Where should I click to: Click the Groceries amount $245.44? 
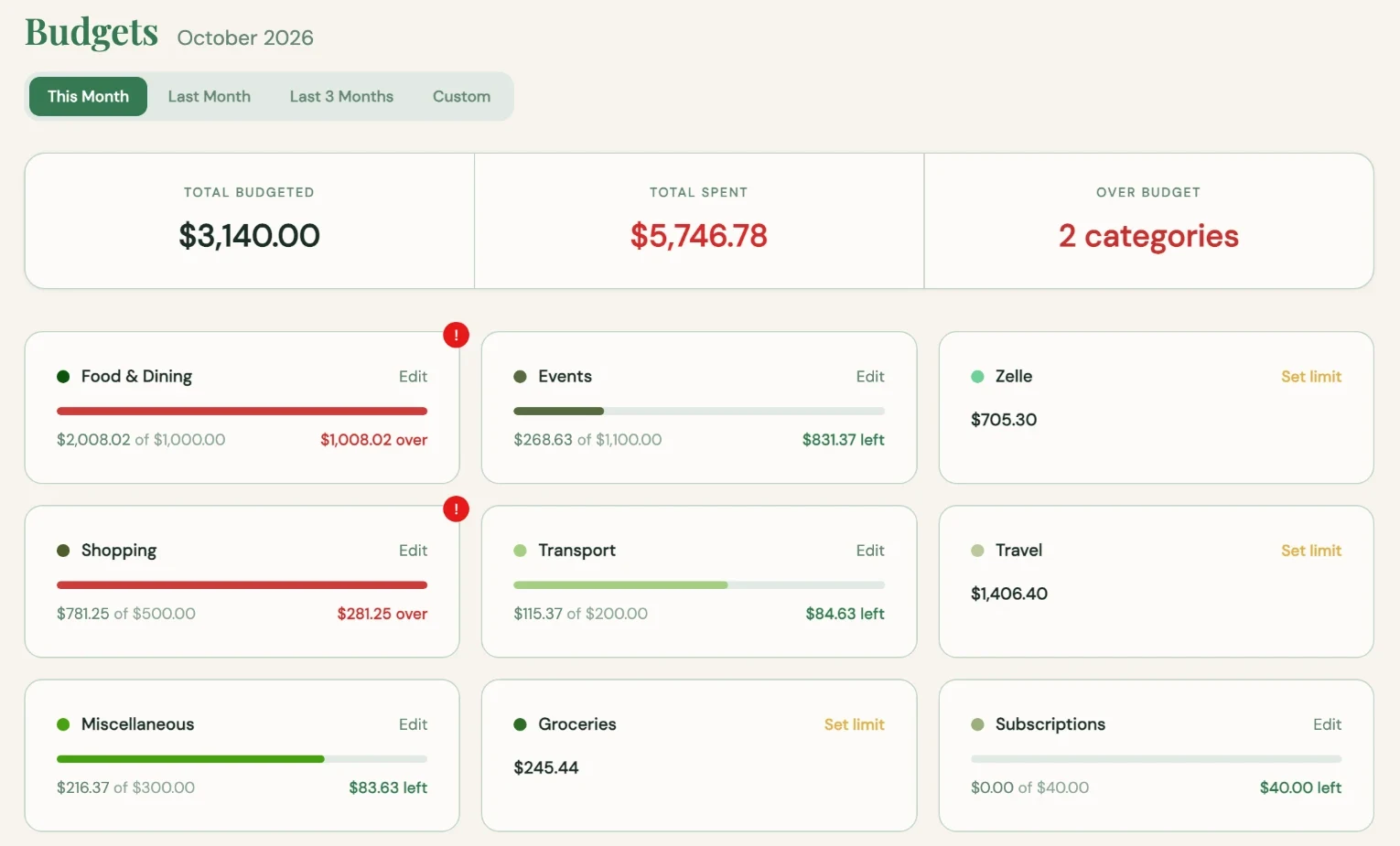[546, 767]
